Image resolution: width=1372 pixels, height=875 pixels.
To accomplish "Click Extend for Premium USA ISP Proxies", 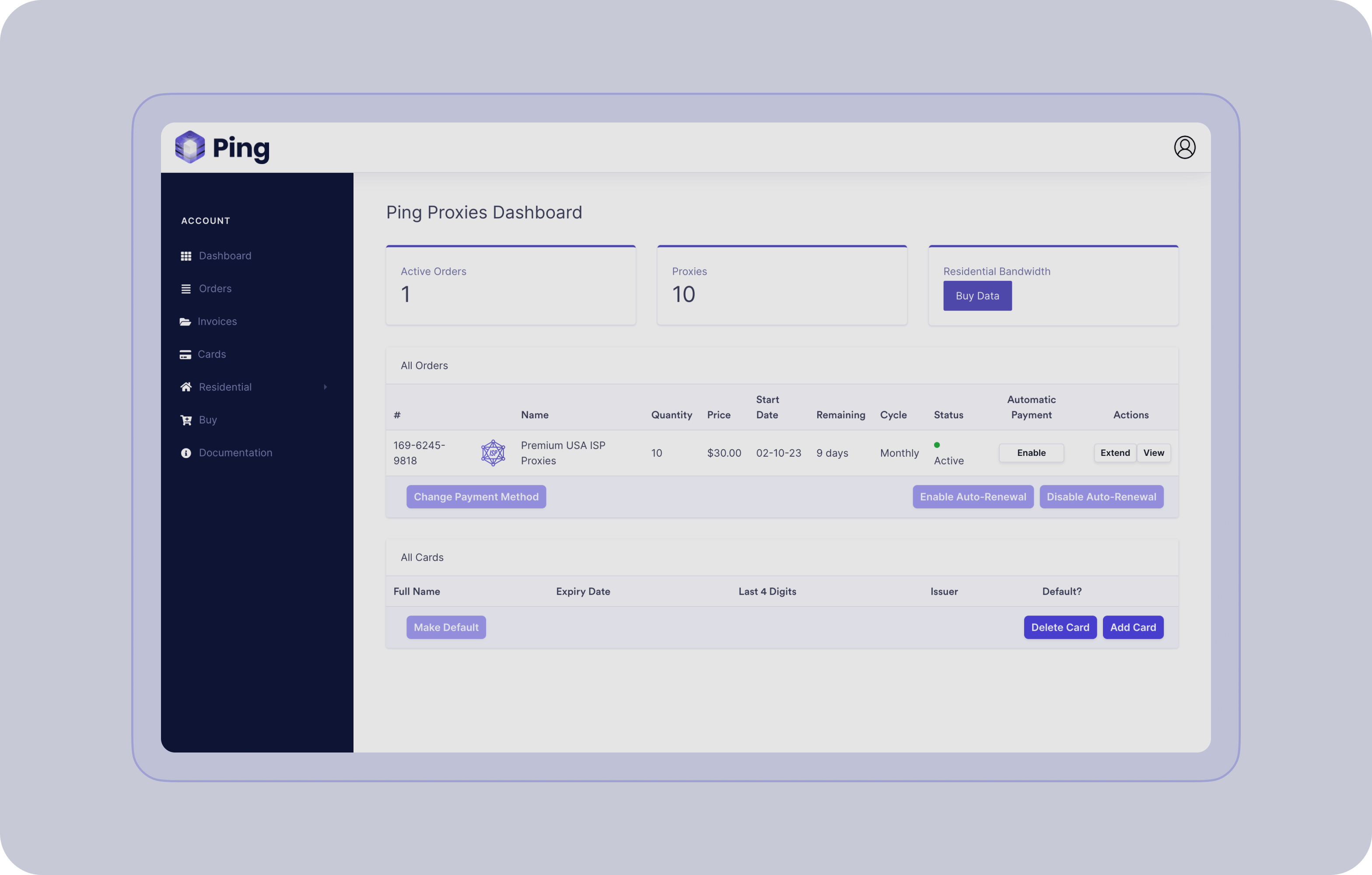I will click(1114, 452).
